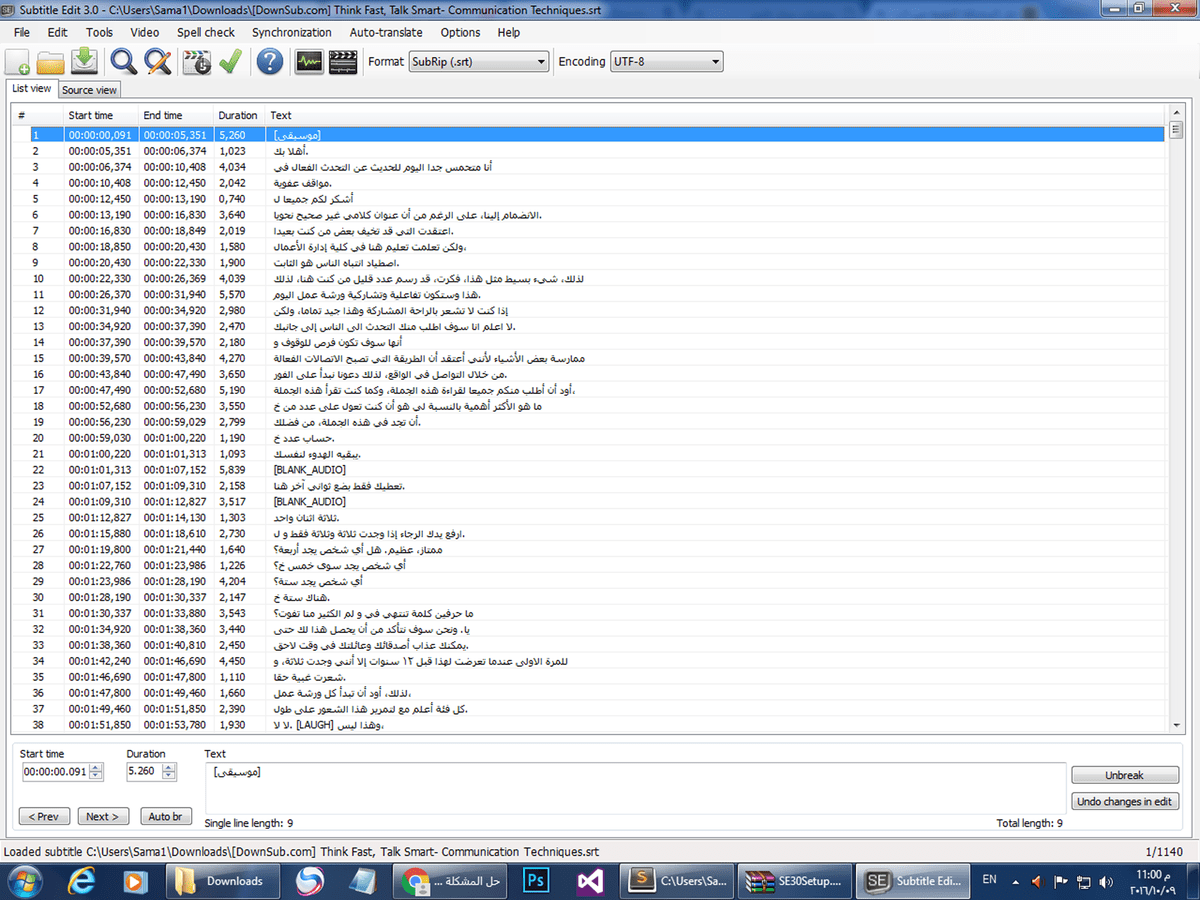Click the Help question mark icon
This screenshot has width=1200, height=900.
(x=269, y=62)
